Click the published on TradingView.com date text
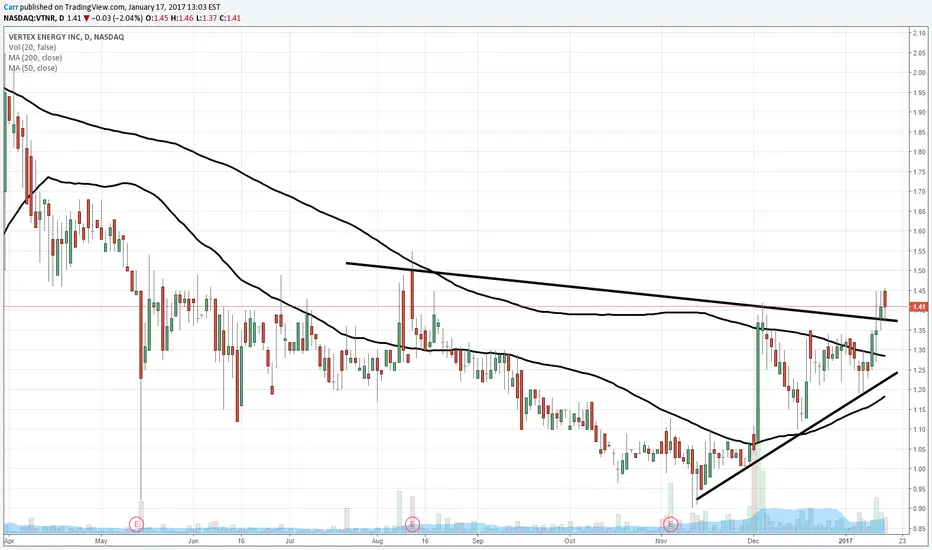This screenshot has width=932, height=550. [x=120, y=7]
